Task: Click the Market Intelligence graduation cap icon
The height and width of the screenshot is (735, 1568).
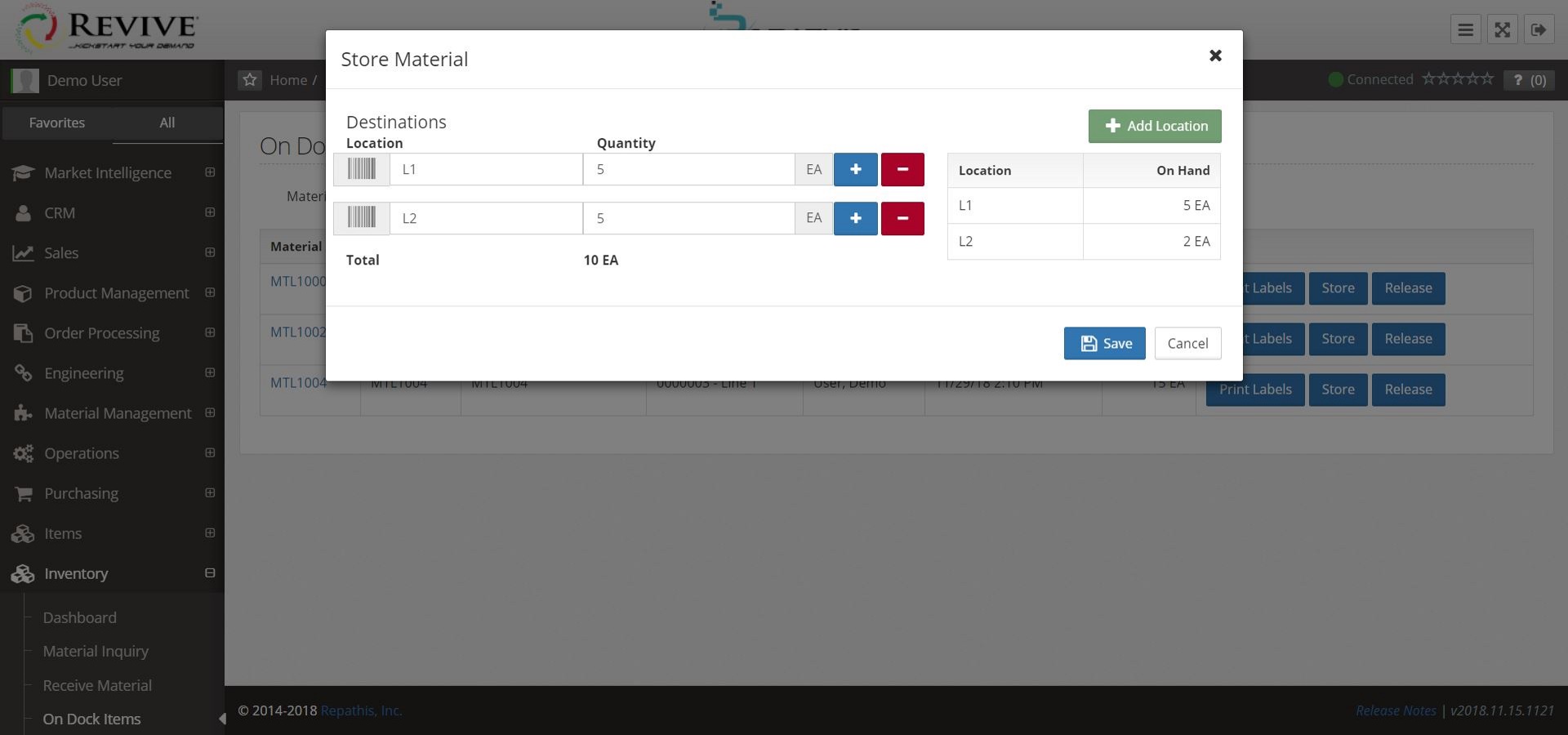Action: (23, 172)
